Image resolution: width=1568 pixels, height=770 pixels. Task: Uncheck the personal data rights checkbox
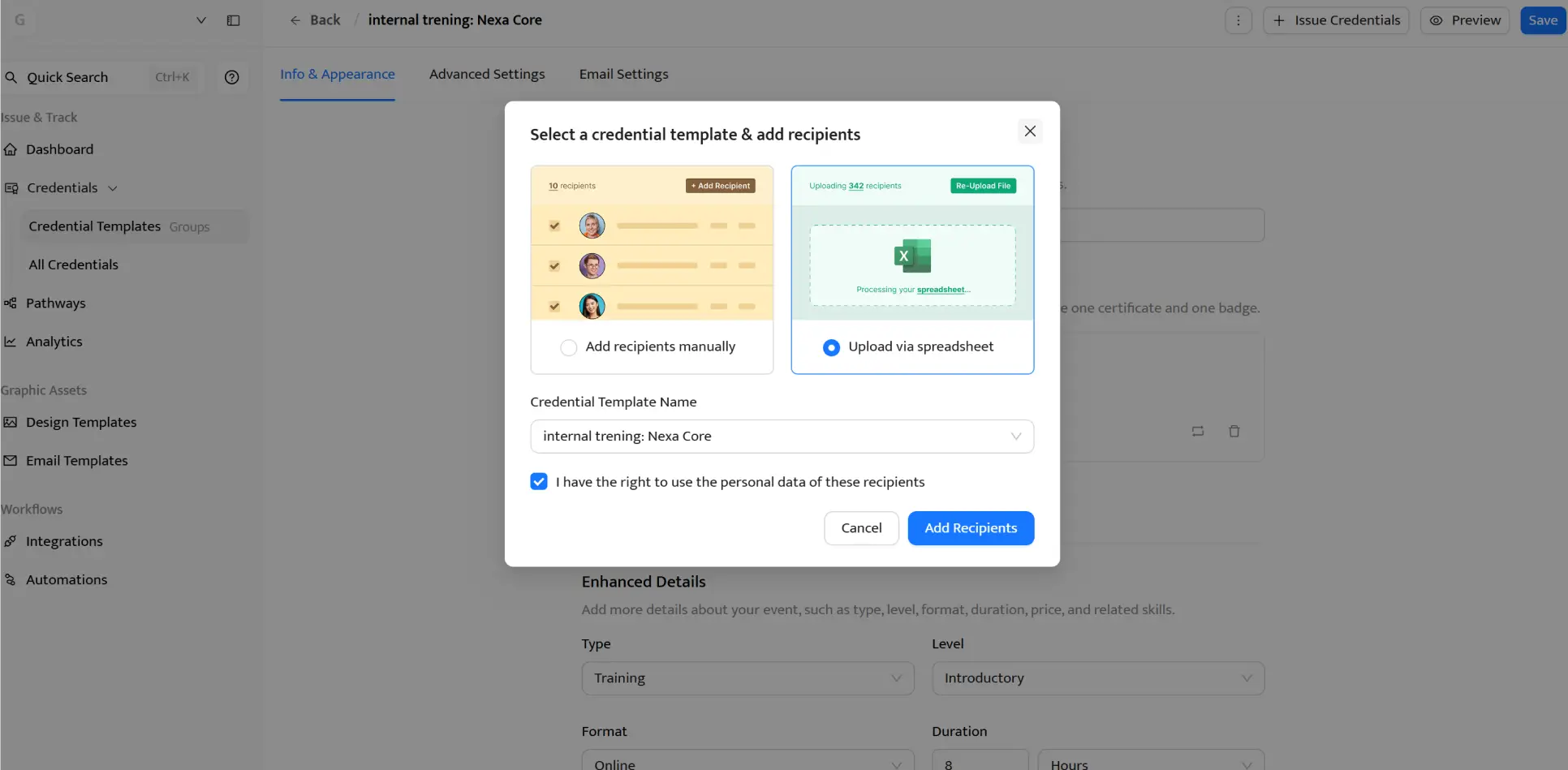538,481
